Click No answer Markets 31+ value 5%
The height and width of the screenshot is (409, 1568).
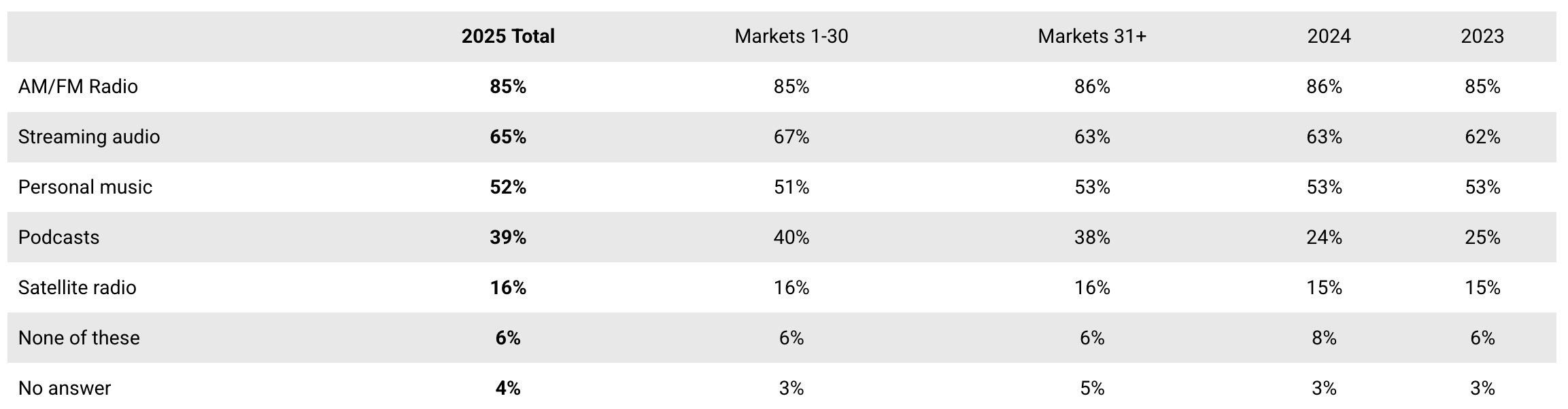click(x=1092, y=388)
